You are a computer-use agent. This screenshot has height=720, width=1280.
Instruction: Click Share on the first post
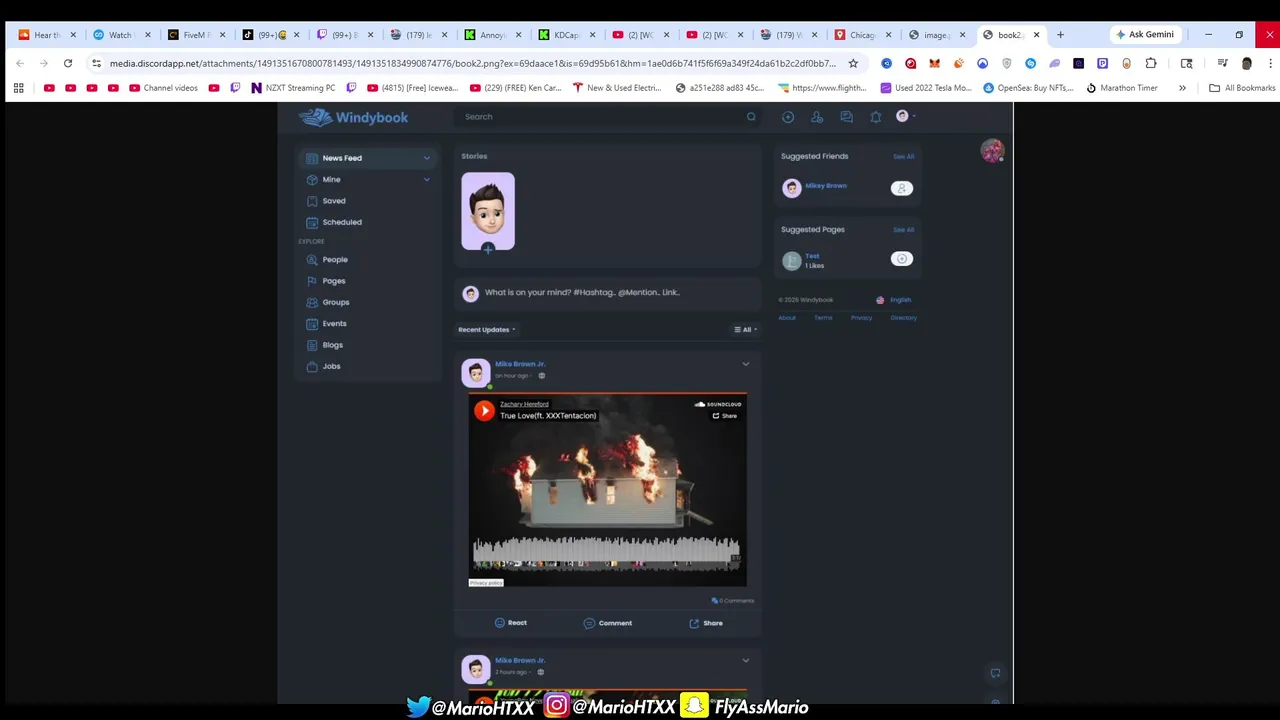pyautogui.click(x=706, y=623)
